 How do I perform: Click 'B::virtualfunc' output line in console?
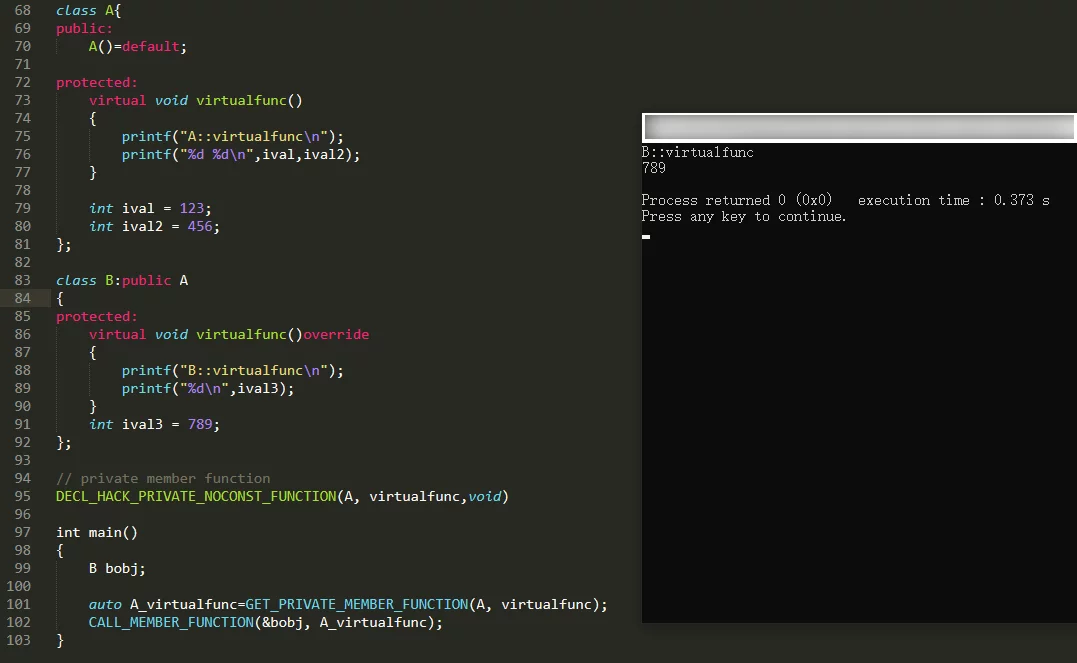point(698,153)
